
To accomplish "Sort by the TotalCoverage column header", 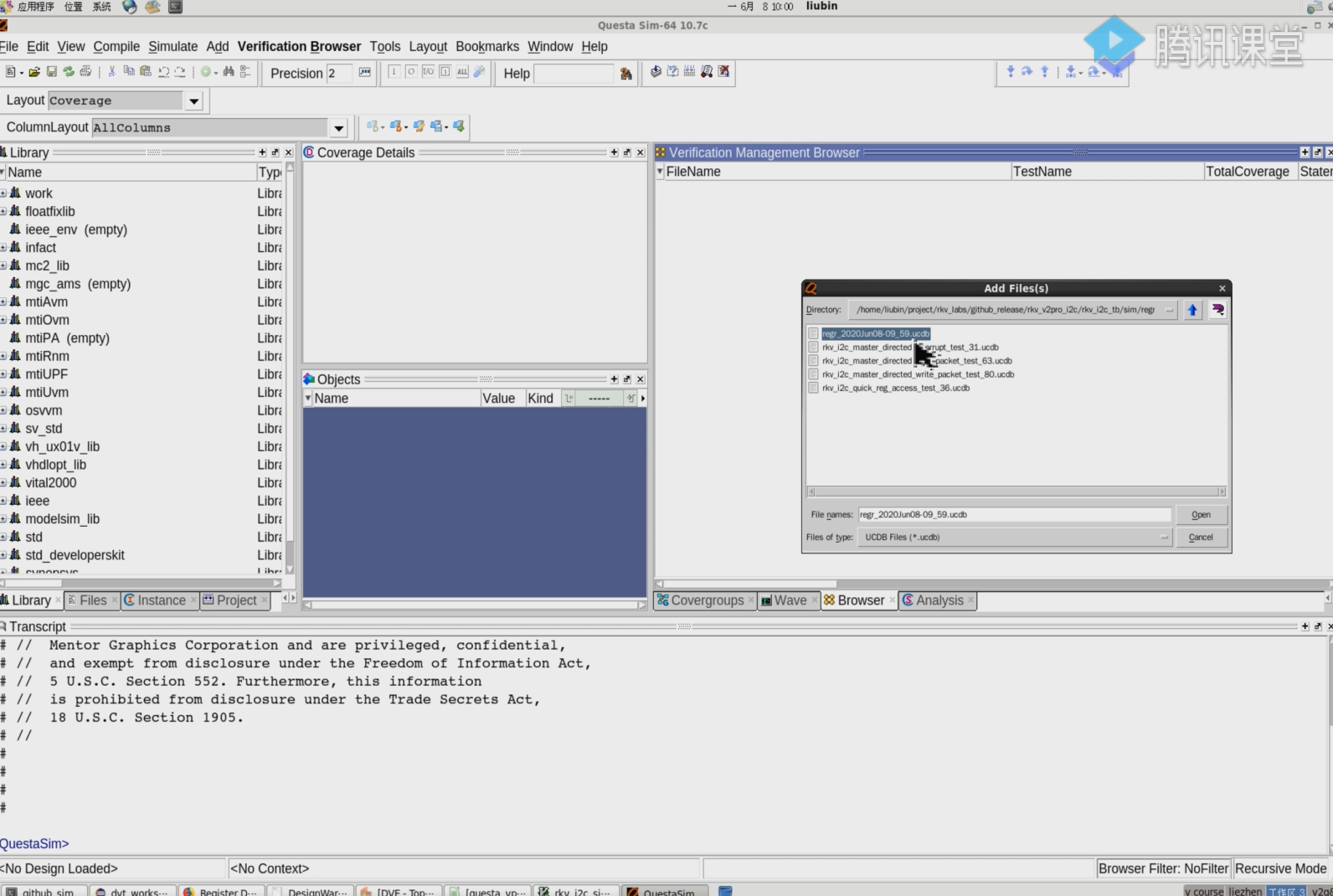I will tap(1248, 172).
